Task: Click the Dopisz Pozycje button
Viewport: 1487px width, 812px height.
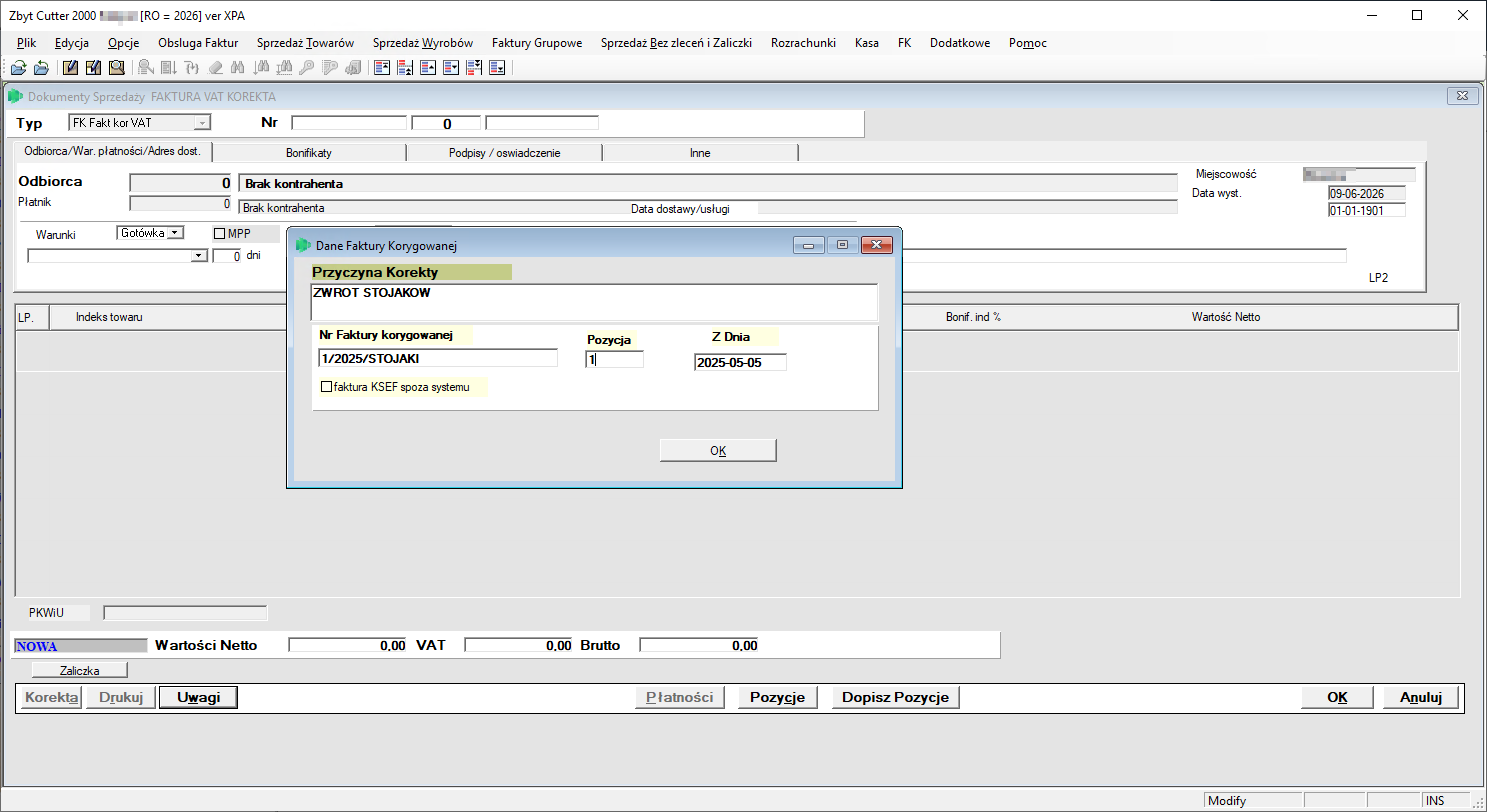Action: tap(896, 697)
